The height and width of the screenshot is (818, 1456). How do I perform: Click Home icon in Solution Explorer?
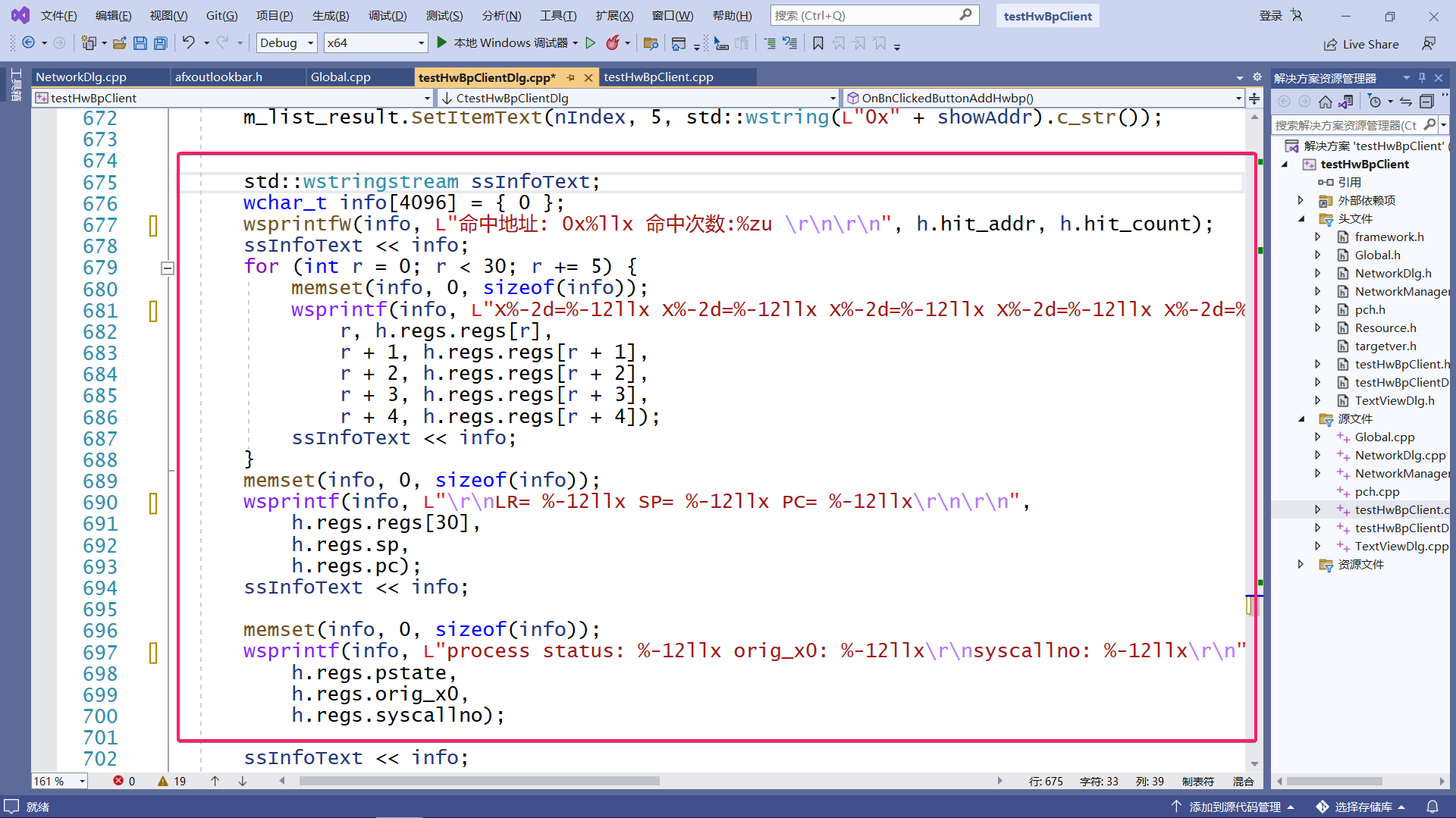[x=1325, y=102]
